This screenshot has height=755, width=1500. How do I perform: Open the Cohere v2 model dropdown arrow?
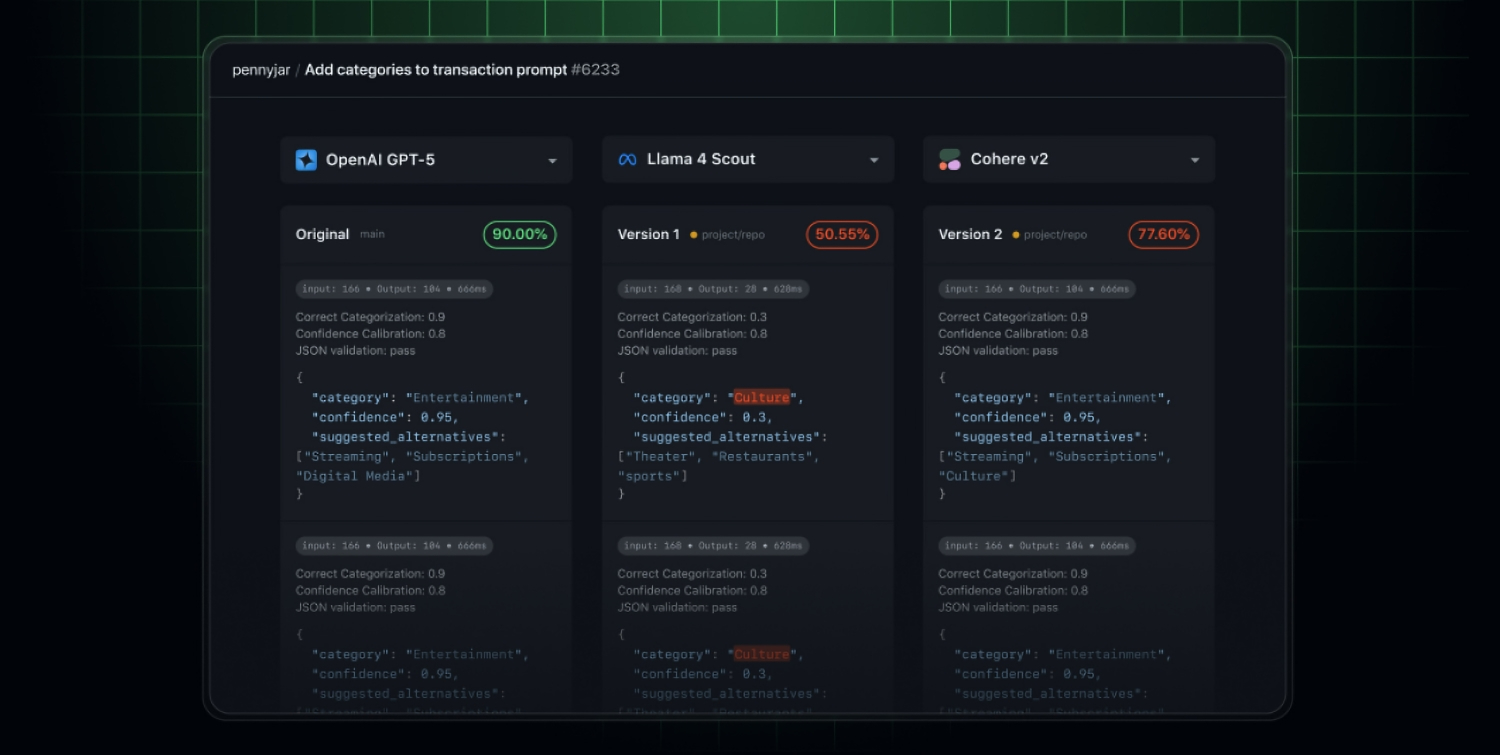tap(1195, 161)
